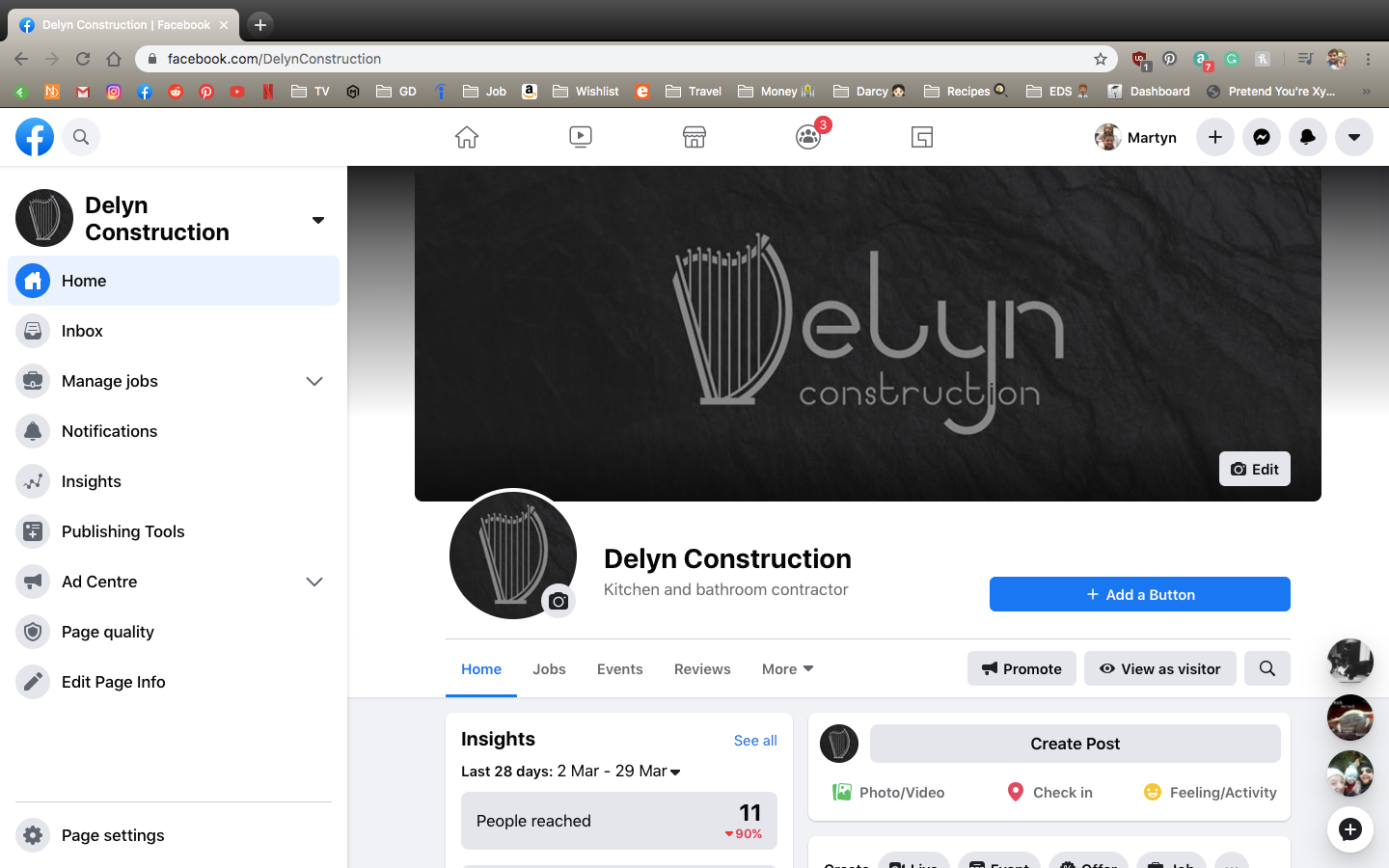Click the Promote button

click(1021, 668)
